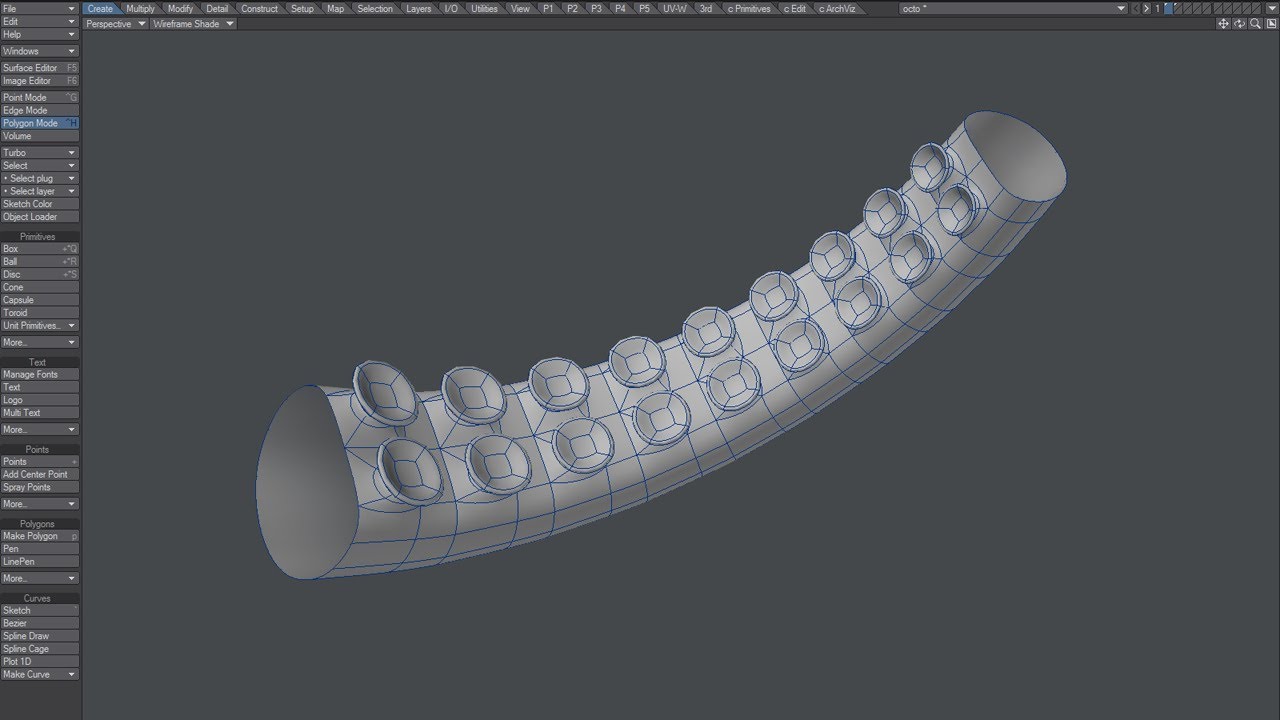Screen dimensions: 1280x720
Task: Click Add Center Point
Action: tap(40, 475)
